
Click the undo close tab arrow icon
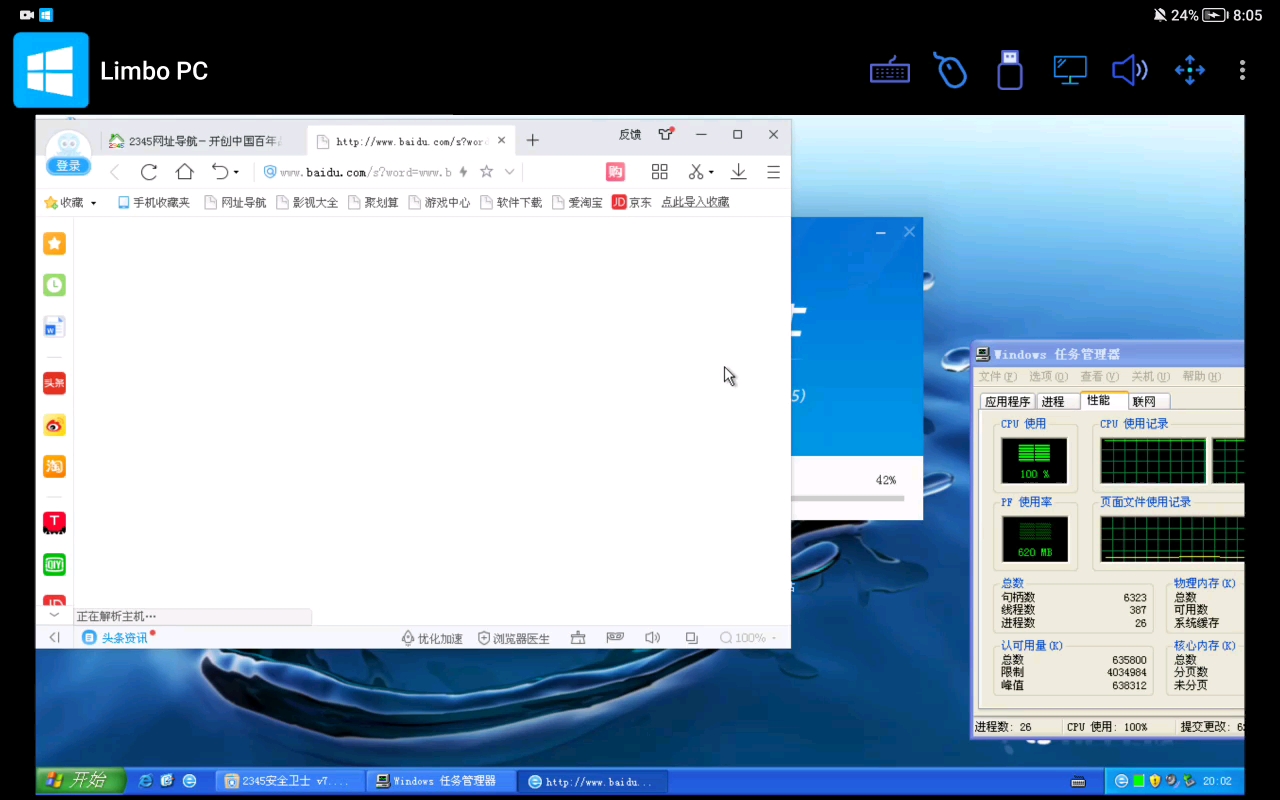(220, 172)
